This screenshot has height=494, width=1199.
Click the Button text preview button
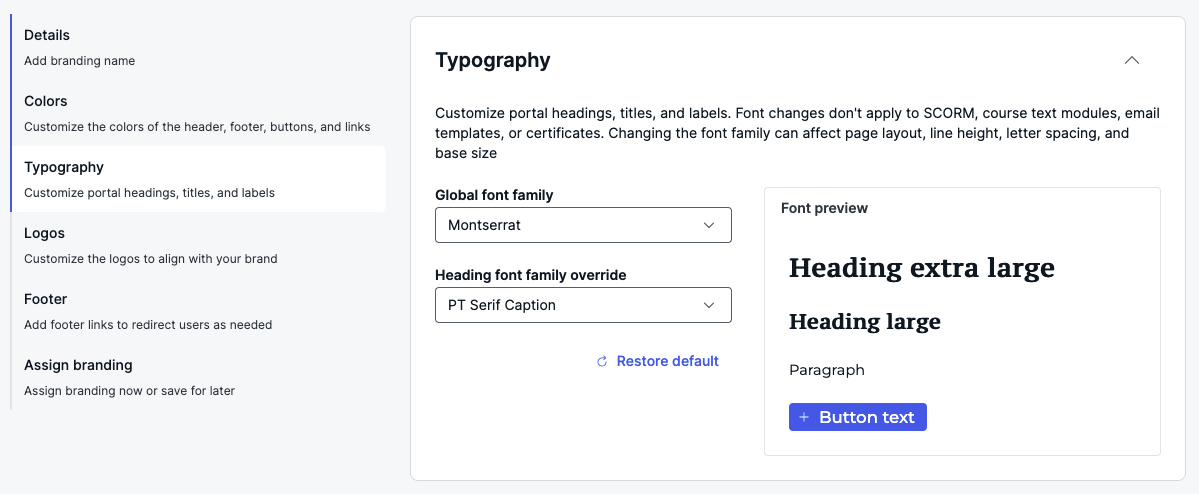point(858,418)
